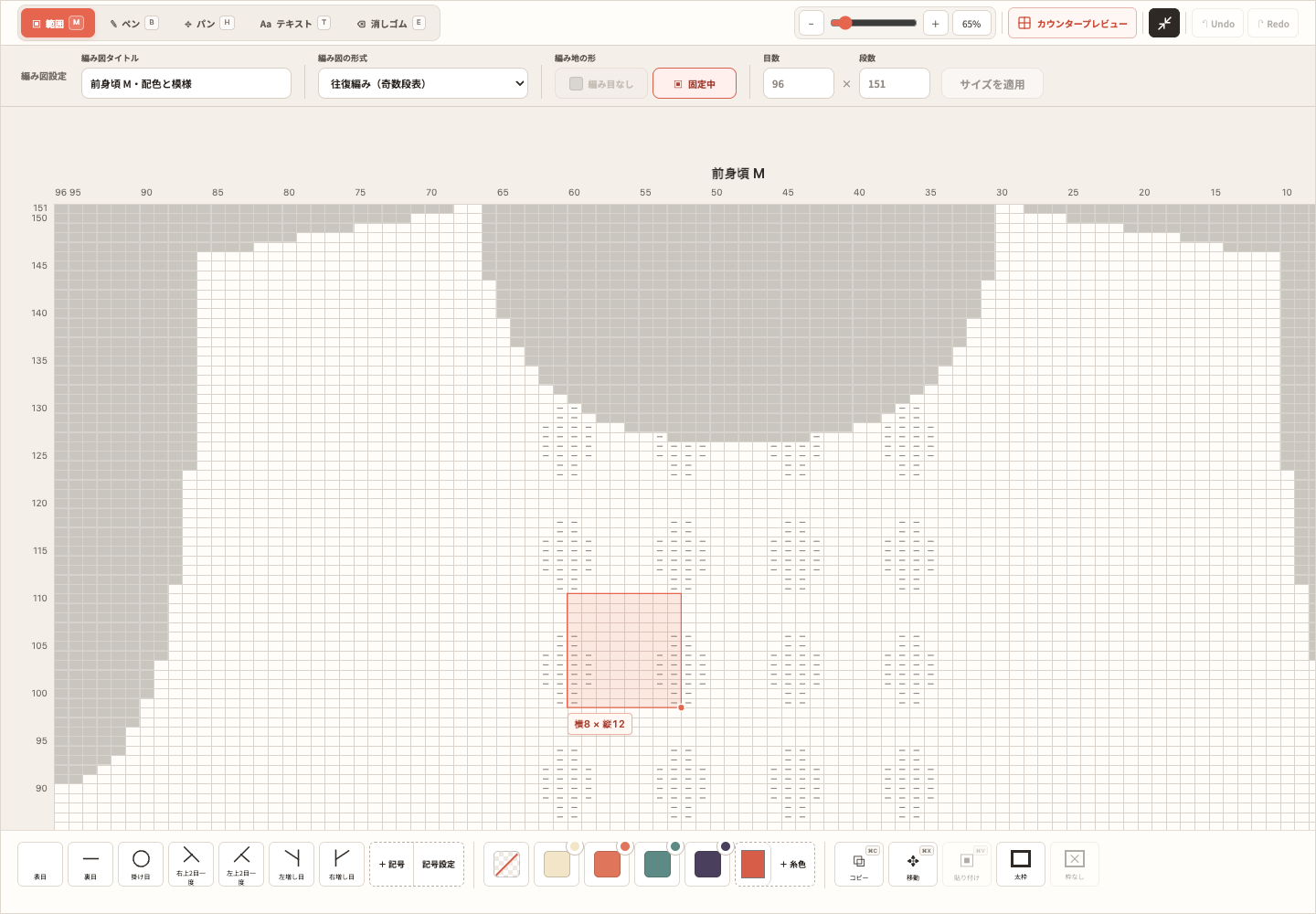Click the Undo button
Screen dimensions: 1316x914
click(1217, 23)
